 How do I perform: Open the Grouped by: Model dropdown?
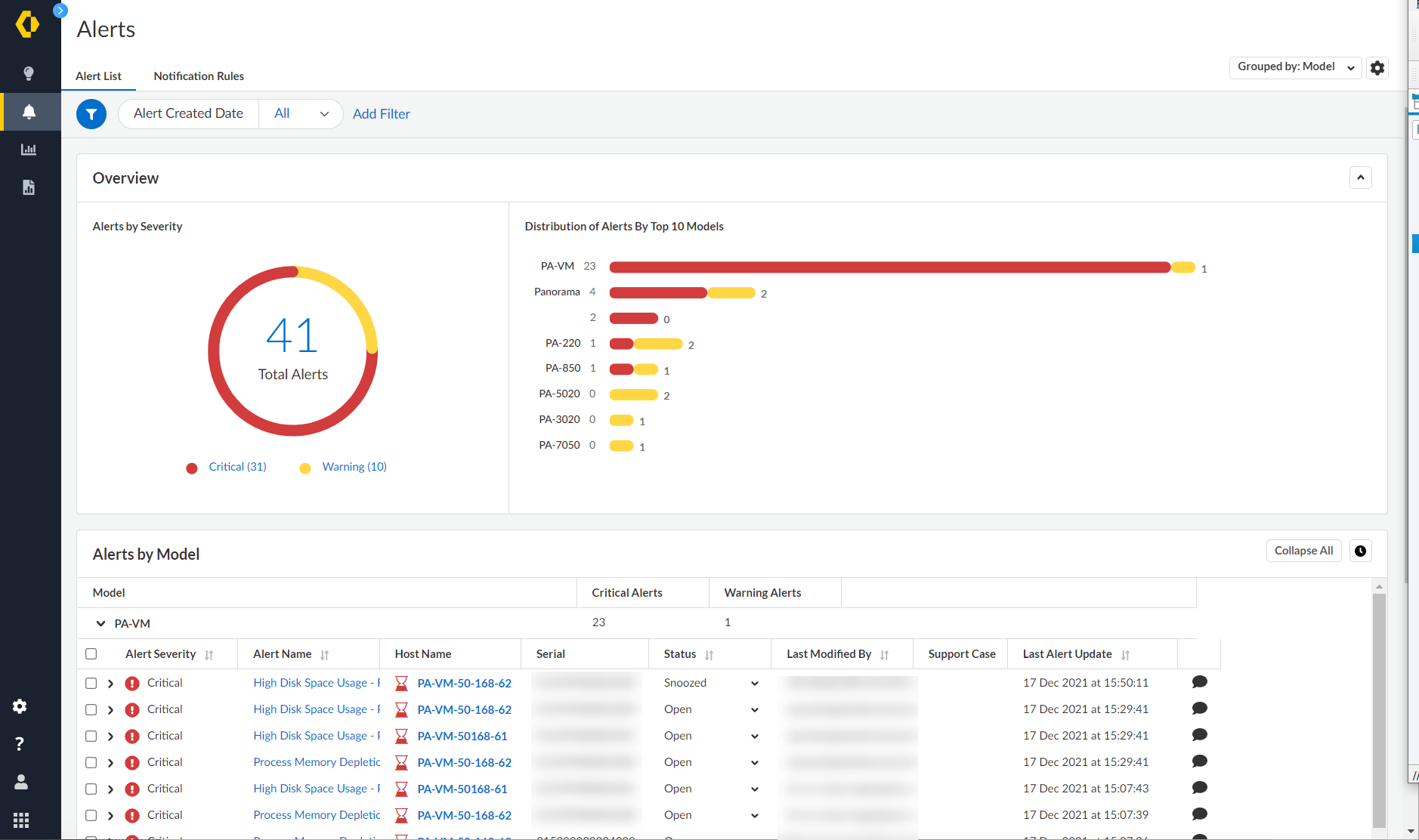click(x=1295, y=67)
